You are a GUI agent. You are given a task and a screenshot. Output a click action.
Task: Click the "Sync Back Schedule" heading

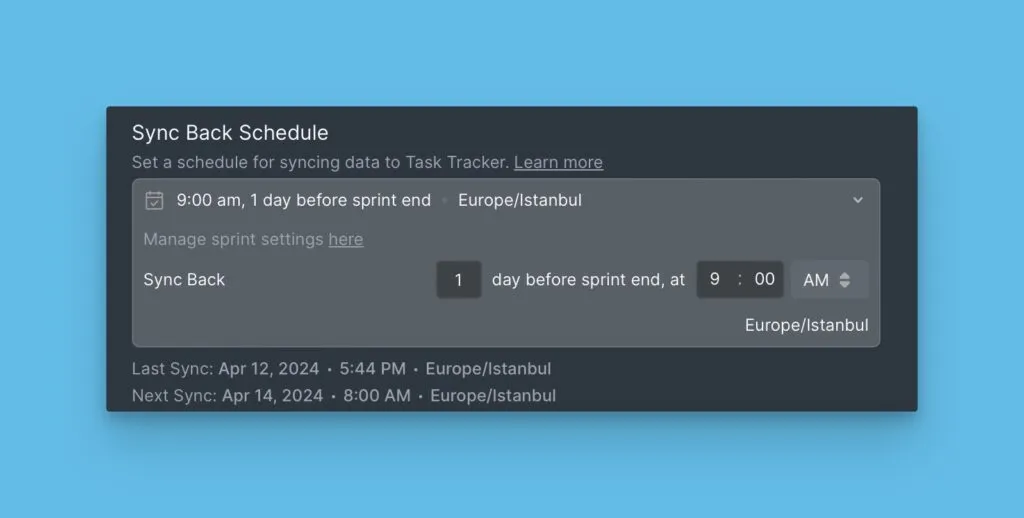click(x=230, y=133)
